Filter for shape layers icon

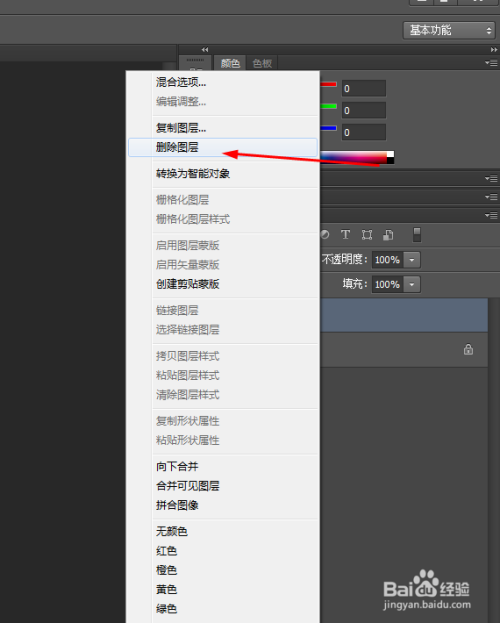367,235
